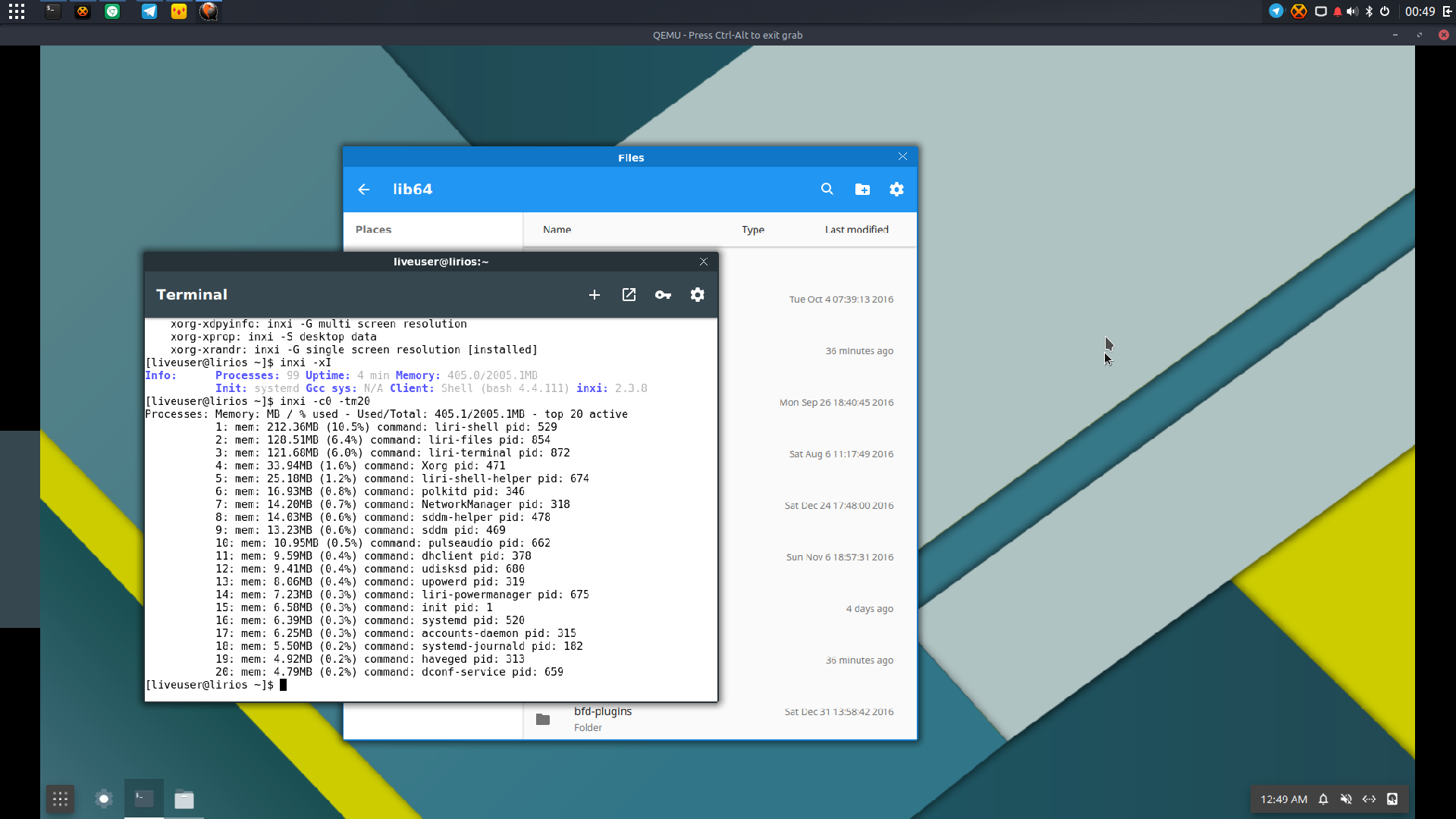Open Files settings gear
Image resolution: width=1456 pixels, height=819 pixels.
(896, 190)
